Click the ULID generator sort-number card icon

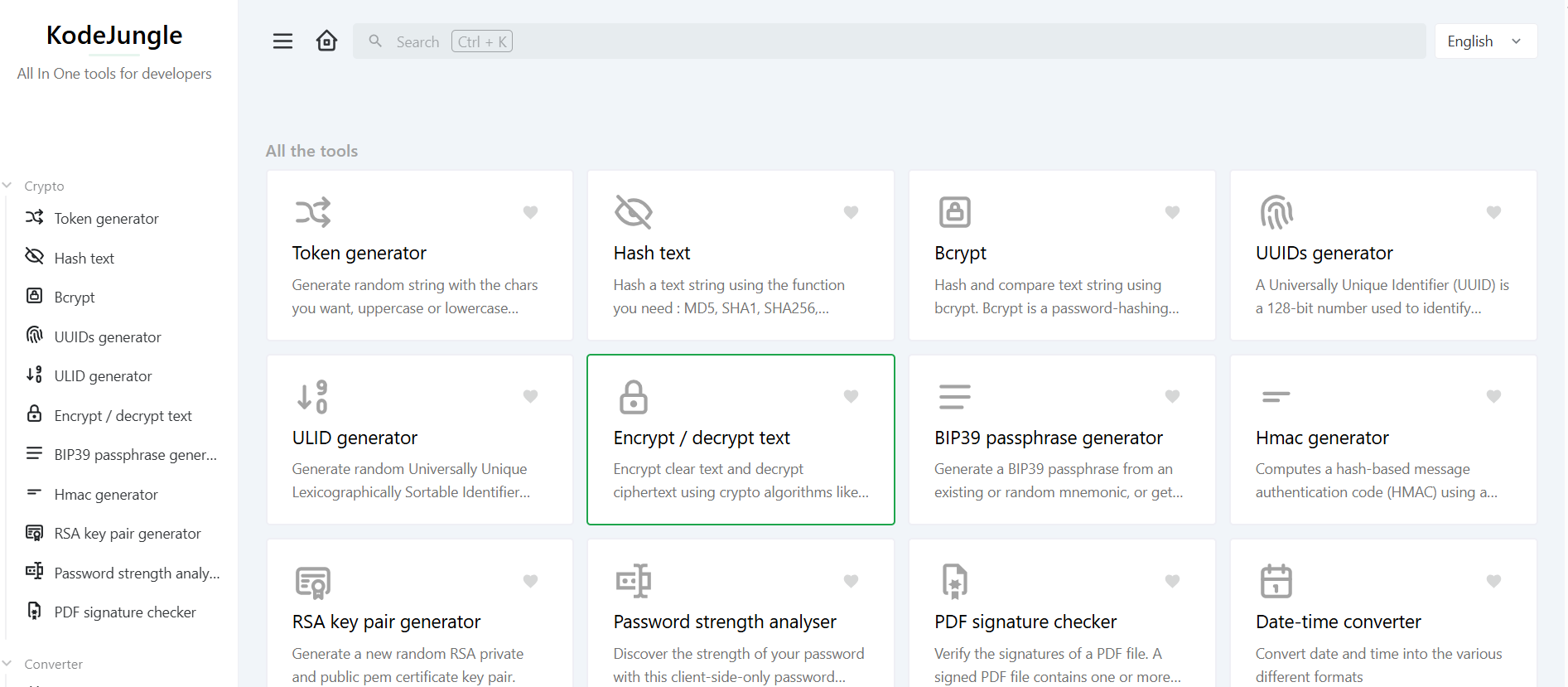click(x=312, y=396)
